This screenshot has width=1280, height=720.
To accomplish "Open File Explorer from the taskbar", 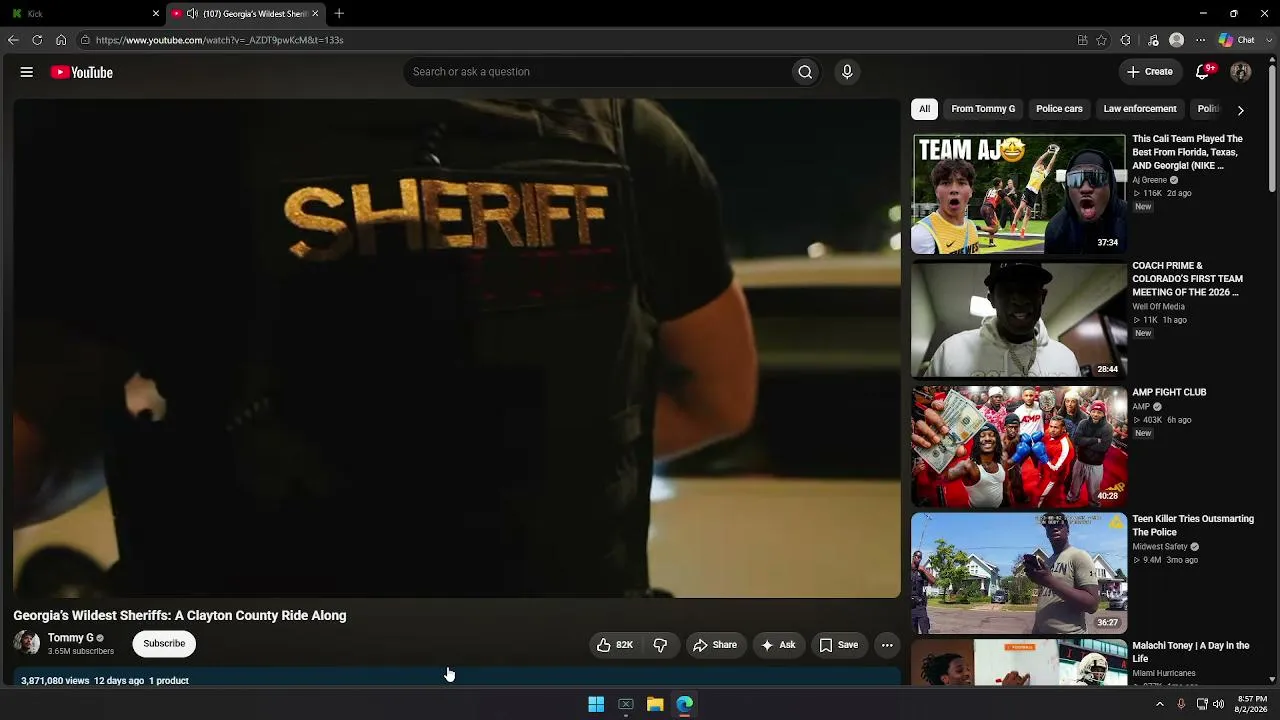I will pyautogui.click(x=655, y=704).
